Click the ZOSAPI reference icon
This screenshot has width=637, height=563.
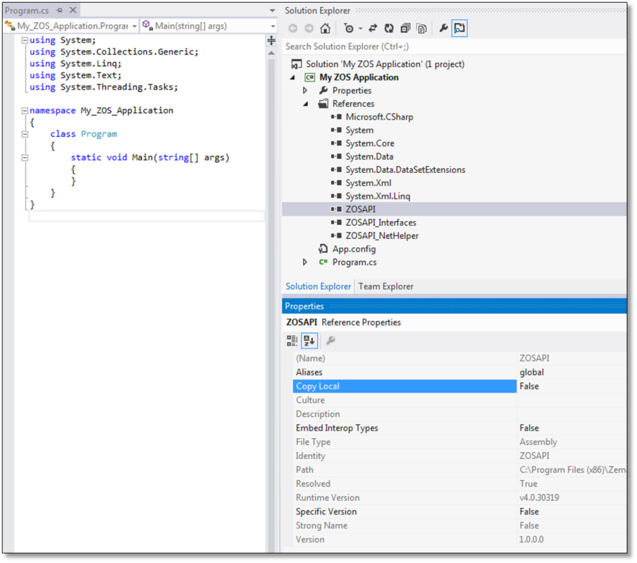(336, 209)
